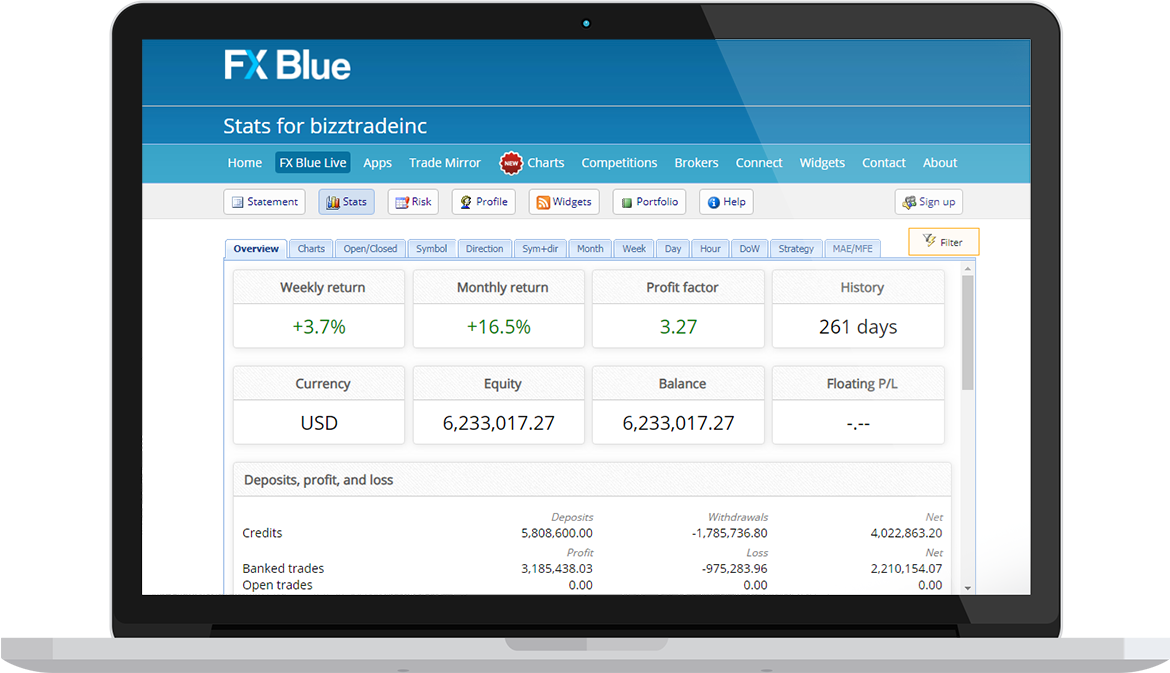This screenshot has width=1170, height=673.
Task: Click the banked net 2,210,154.07
Action: coord(906,569)
